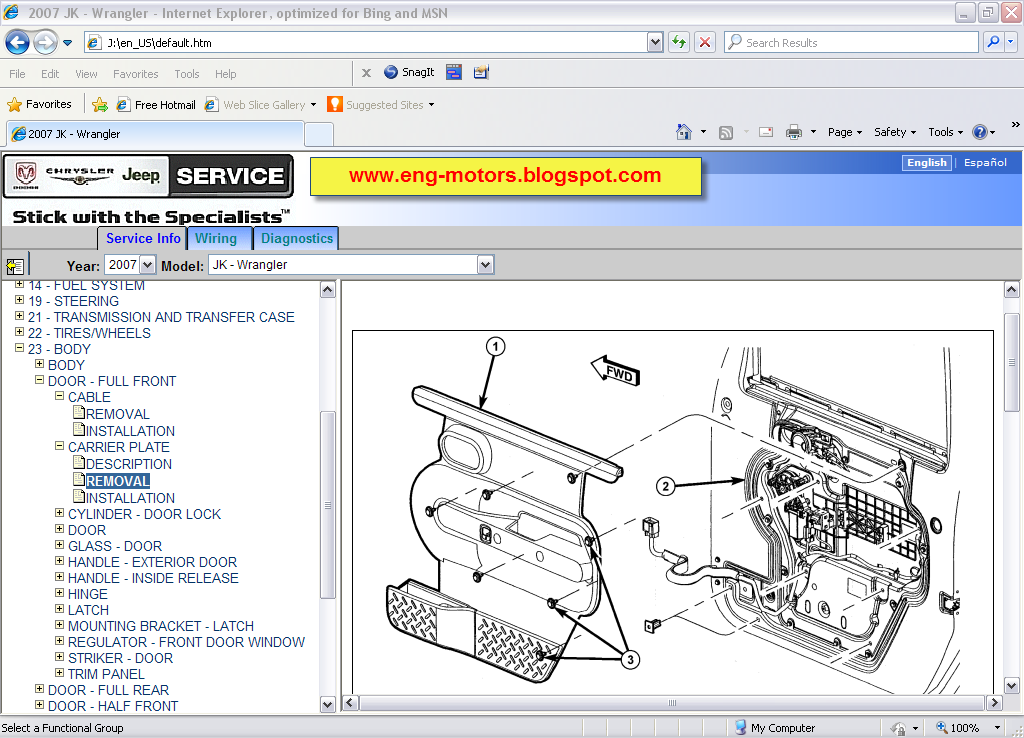The width and height of the screenshot is (1024, 738).
Task: Open the Favorites menu
Action: (135, 74)
